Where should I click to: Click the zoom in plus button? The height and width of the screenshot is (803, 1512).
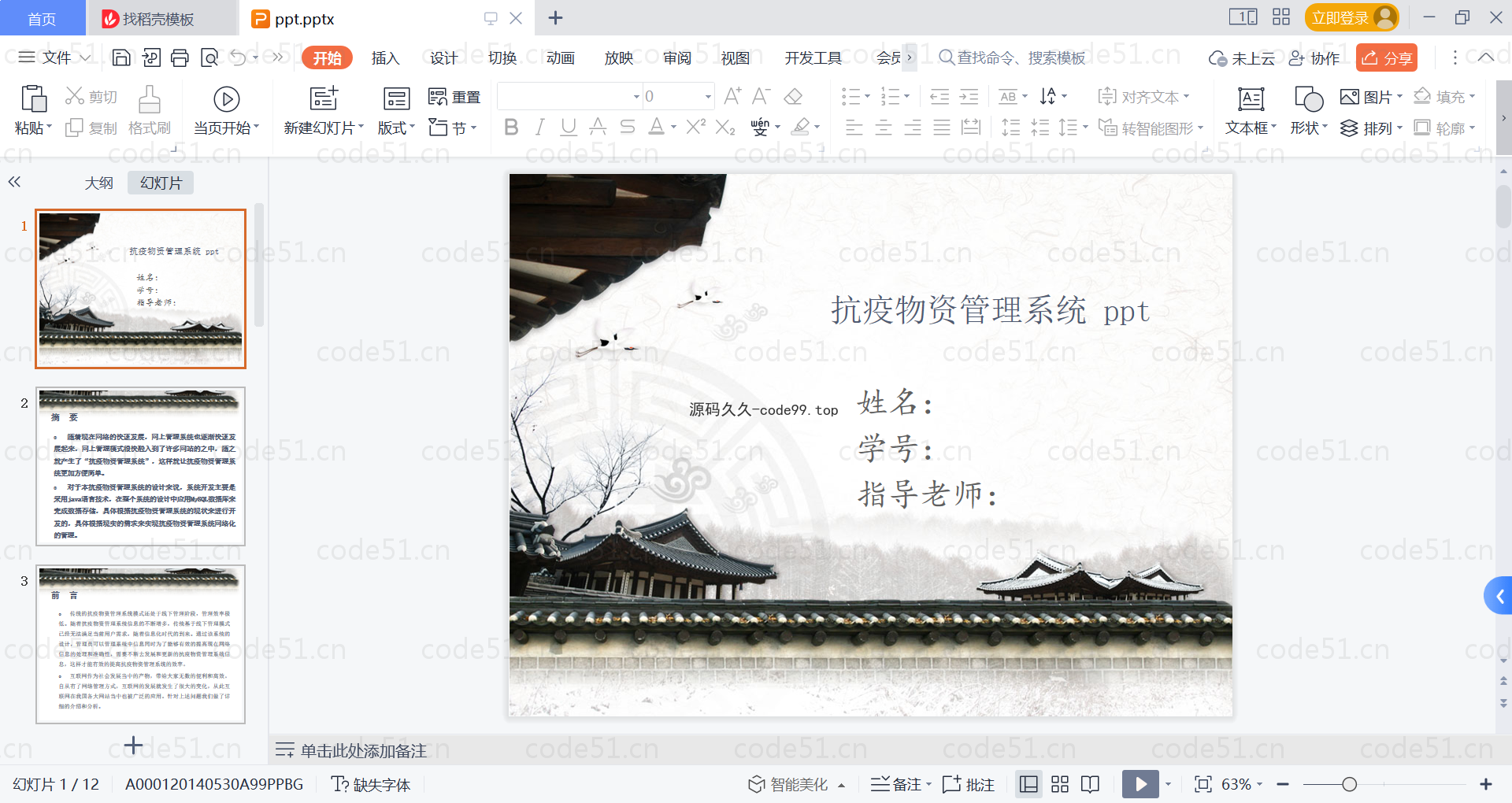(1486, 784)
